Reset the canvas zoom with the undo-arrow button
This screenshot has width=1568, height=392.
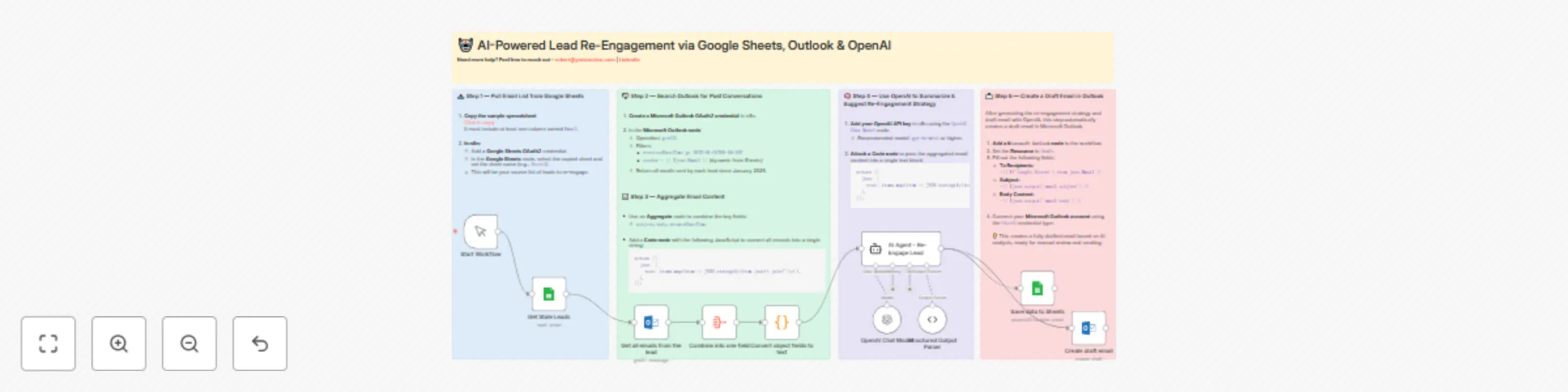(x=260, y=344)
